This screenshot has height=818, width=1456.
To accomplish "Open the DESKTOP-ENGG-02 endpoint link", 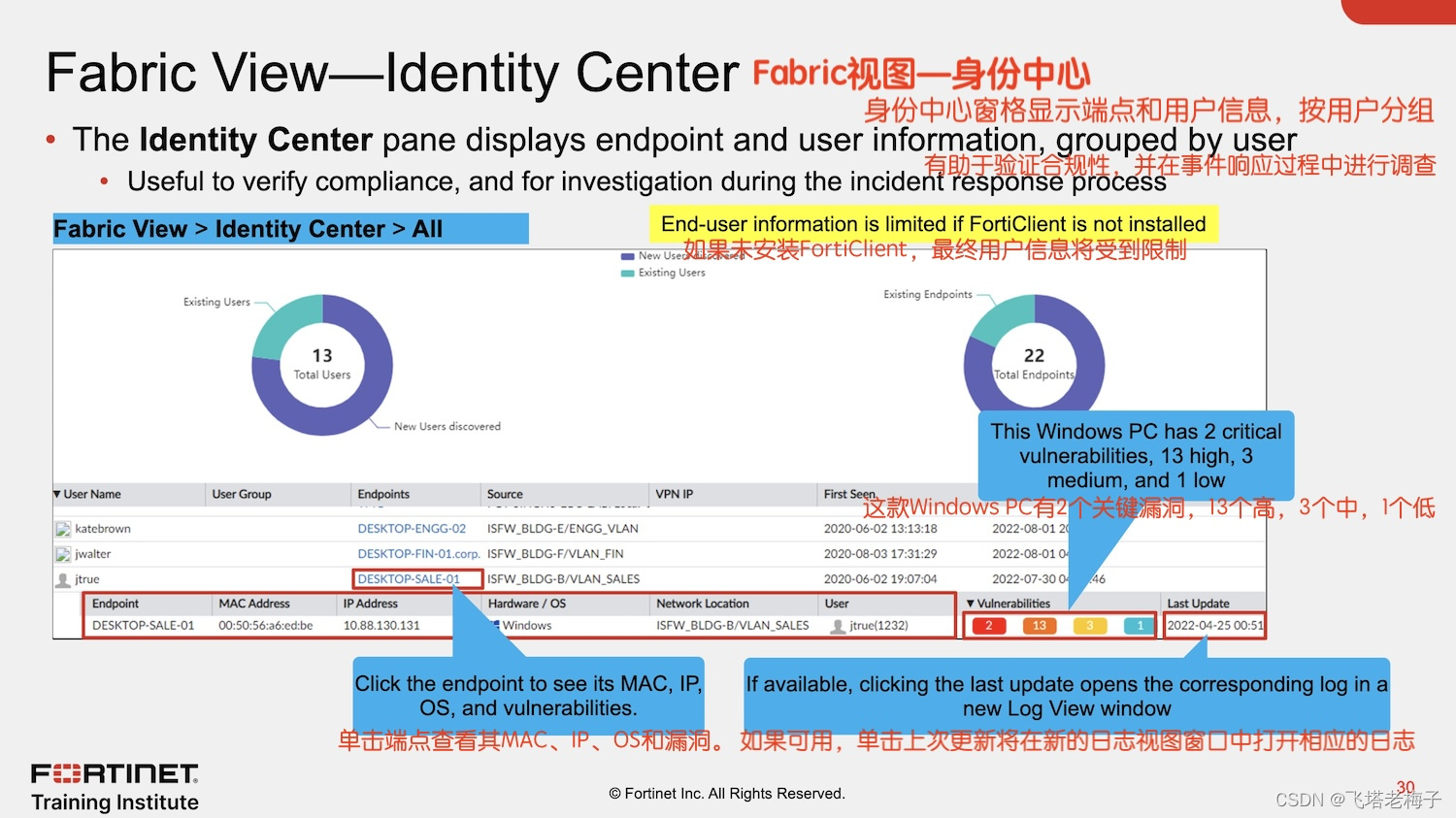I will tap(412, 529).
